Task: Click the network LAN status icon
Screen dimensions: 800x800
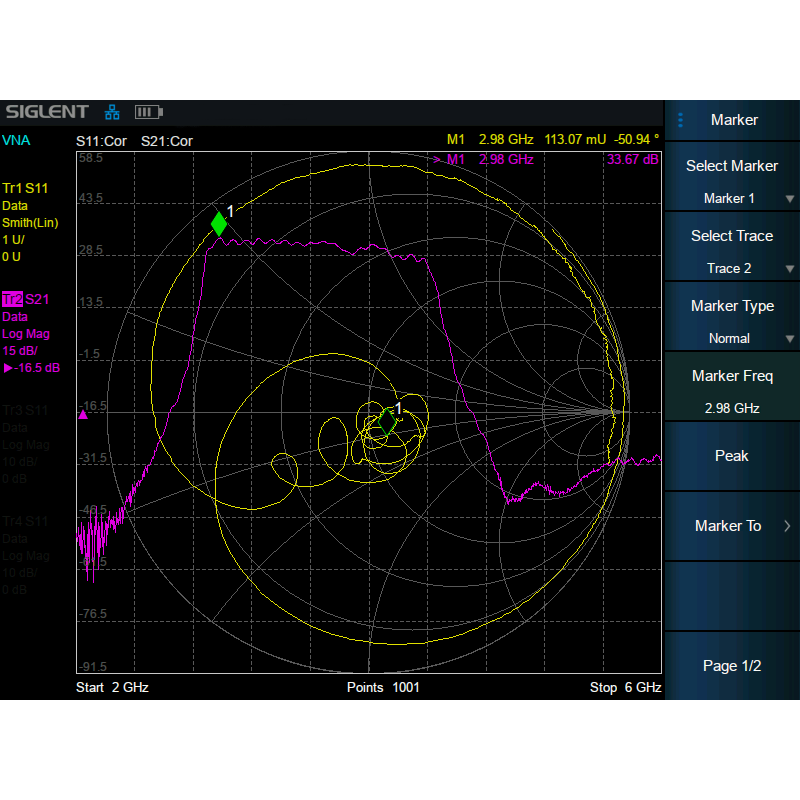Action: tap(112, 112)
